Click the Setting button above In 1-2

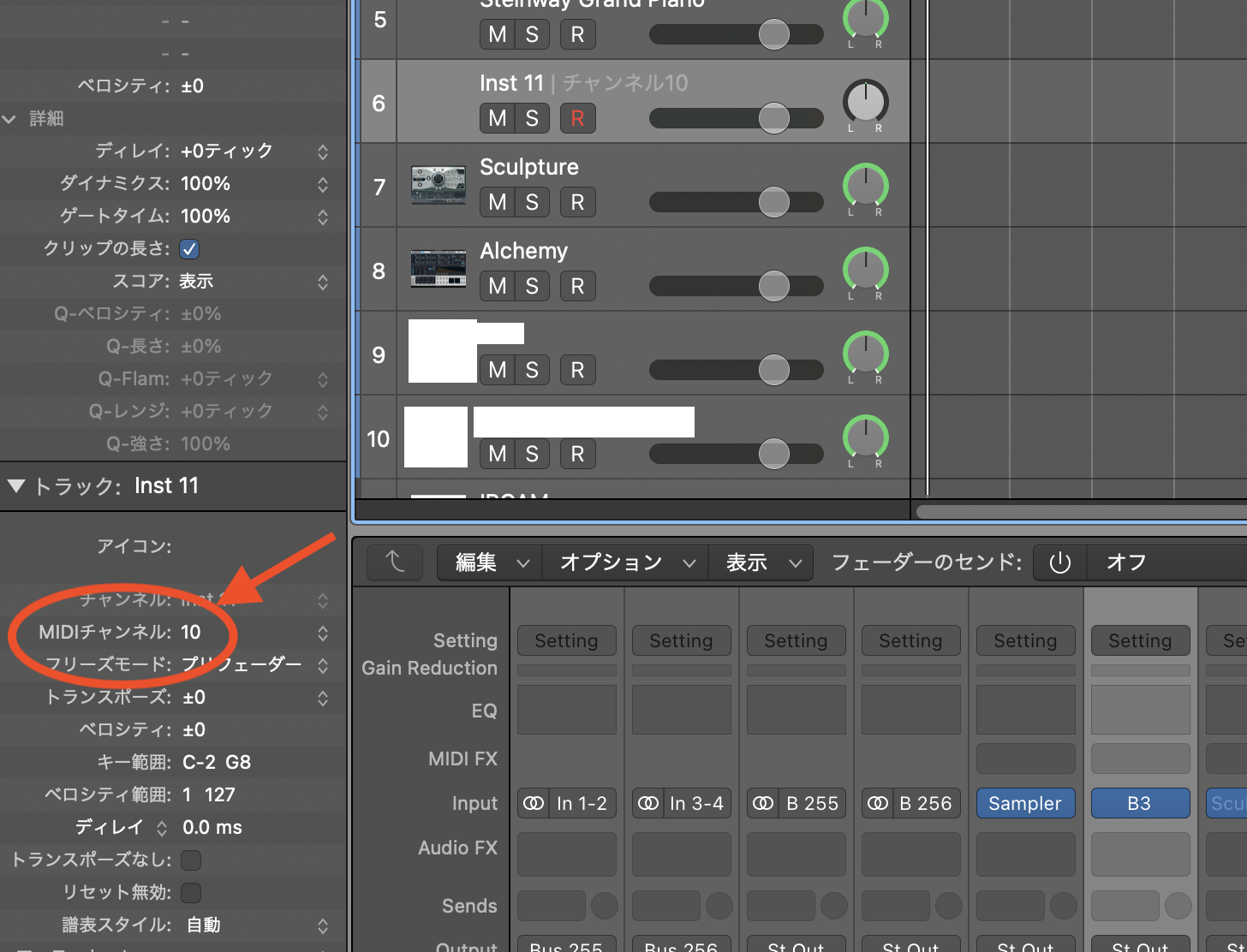pyautogui.click(x=567, y=640)
